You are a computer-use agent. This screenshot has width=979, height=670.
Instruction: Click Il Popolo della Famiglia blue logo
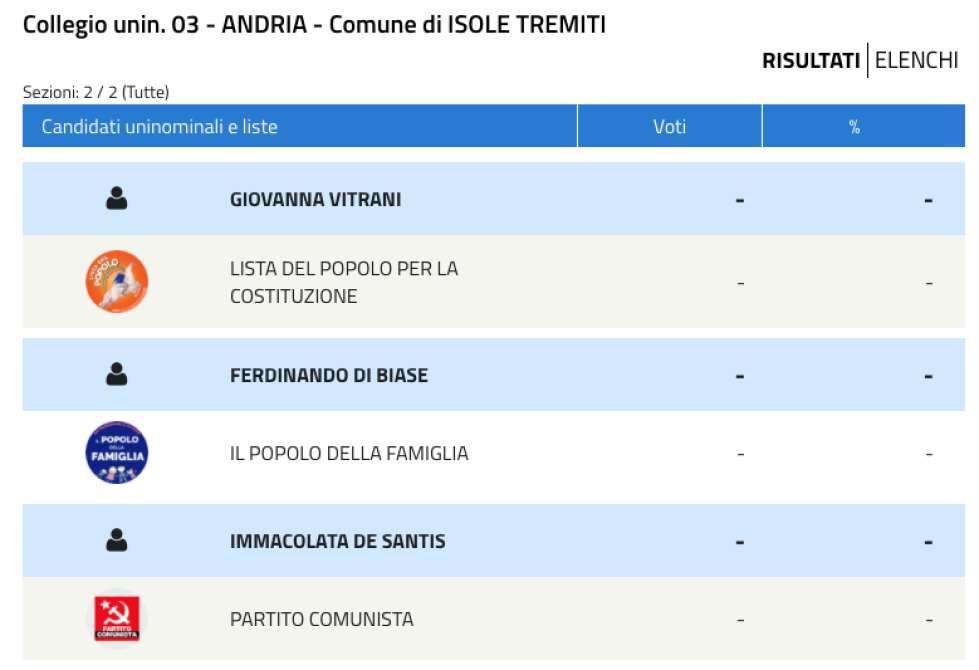117,453
